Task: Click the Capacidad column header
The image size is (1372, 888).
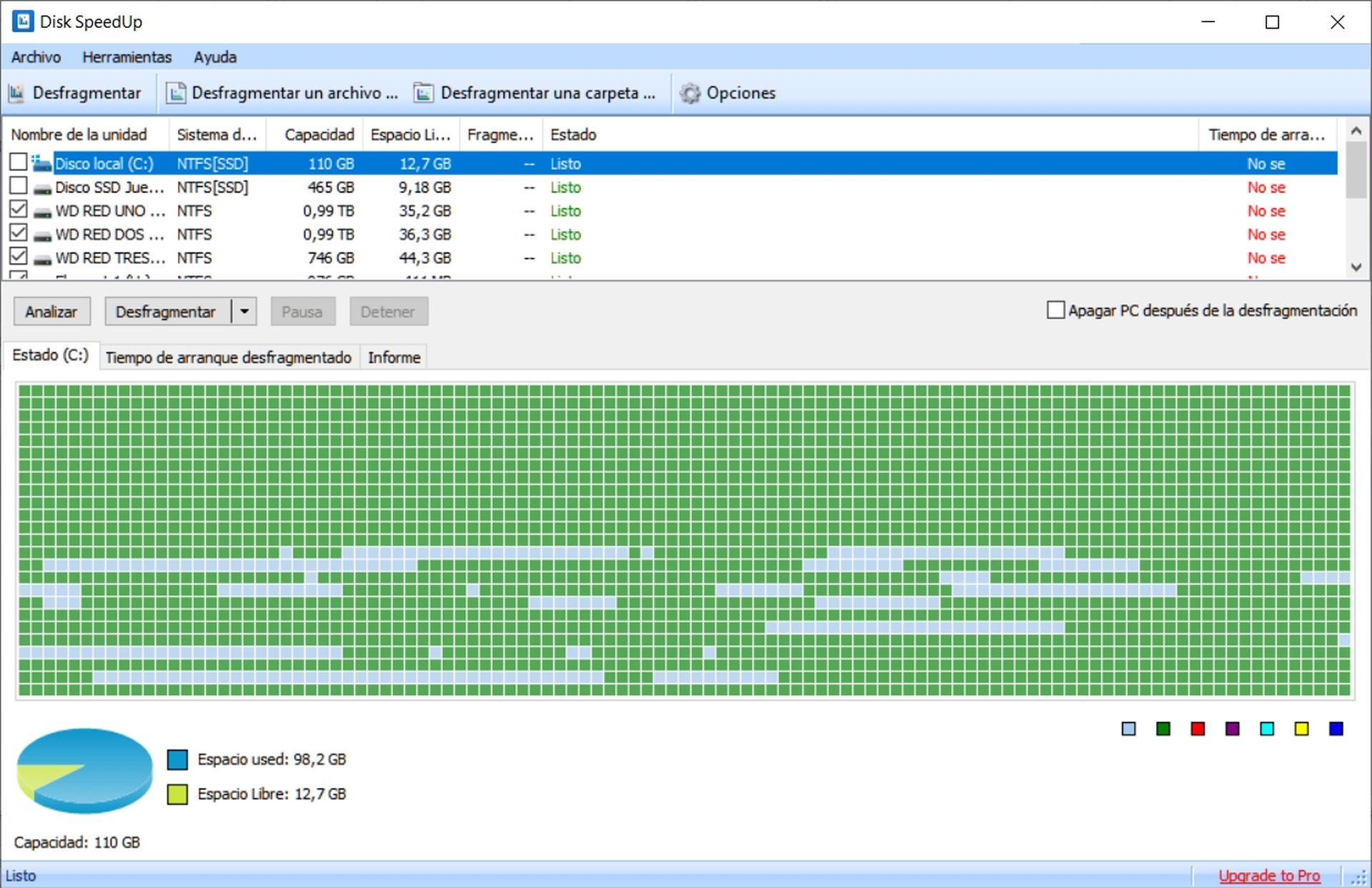Action: pos(319,134)
